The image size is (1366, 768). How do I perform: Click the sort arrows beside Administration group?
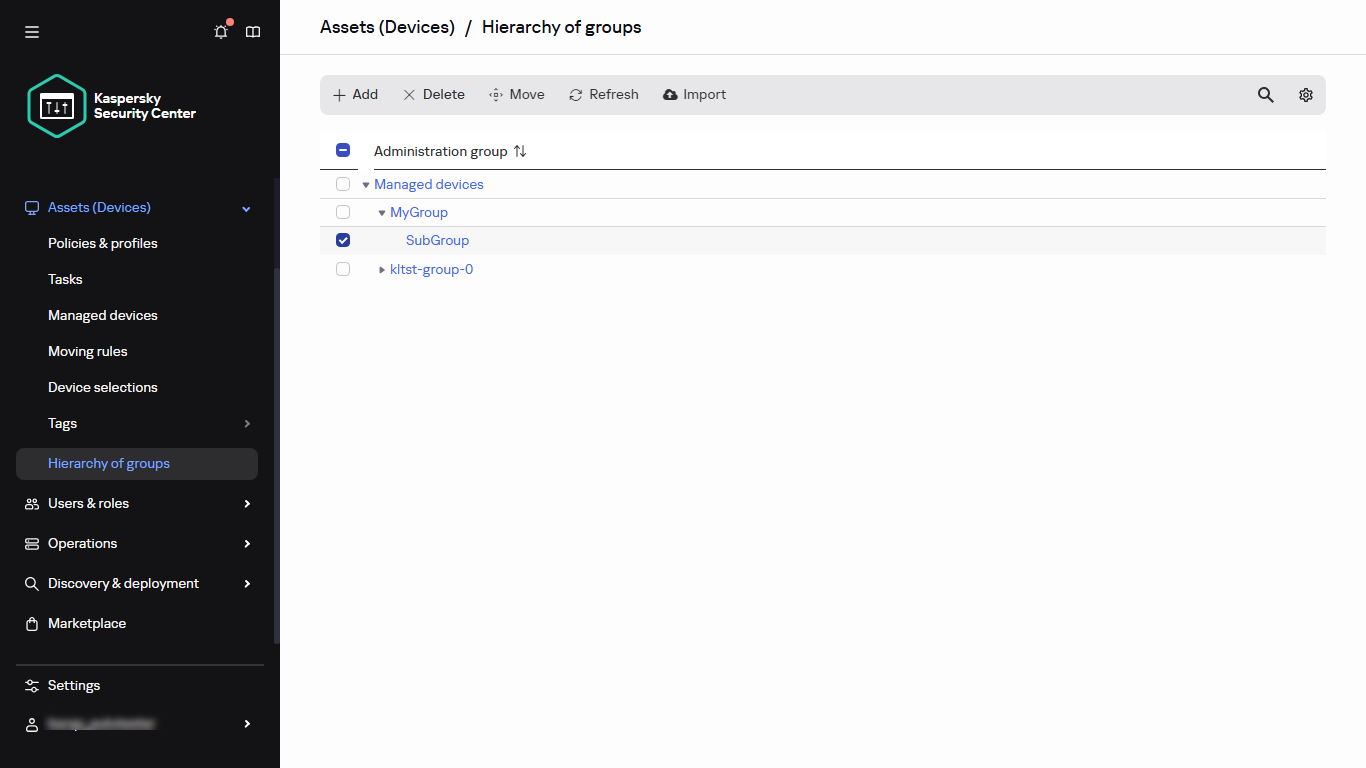pos(520,151)
